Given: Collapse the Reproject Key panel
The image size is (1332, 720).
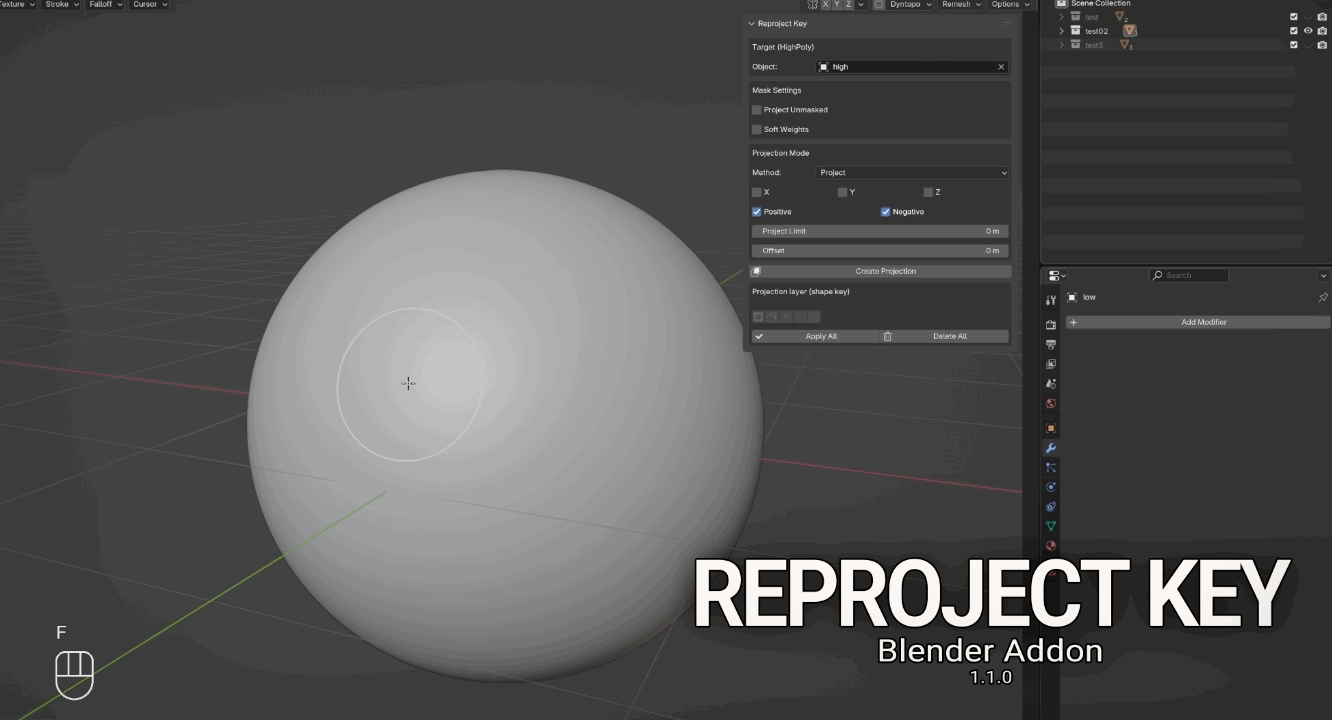Looking at the screenshot, I should (751, 23).
